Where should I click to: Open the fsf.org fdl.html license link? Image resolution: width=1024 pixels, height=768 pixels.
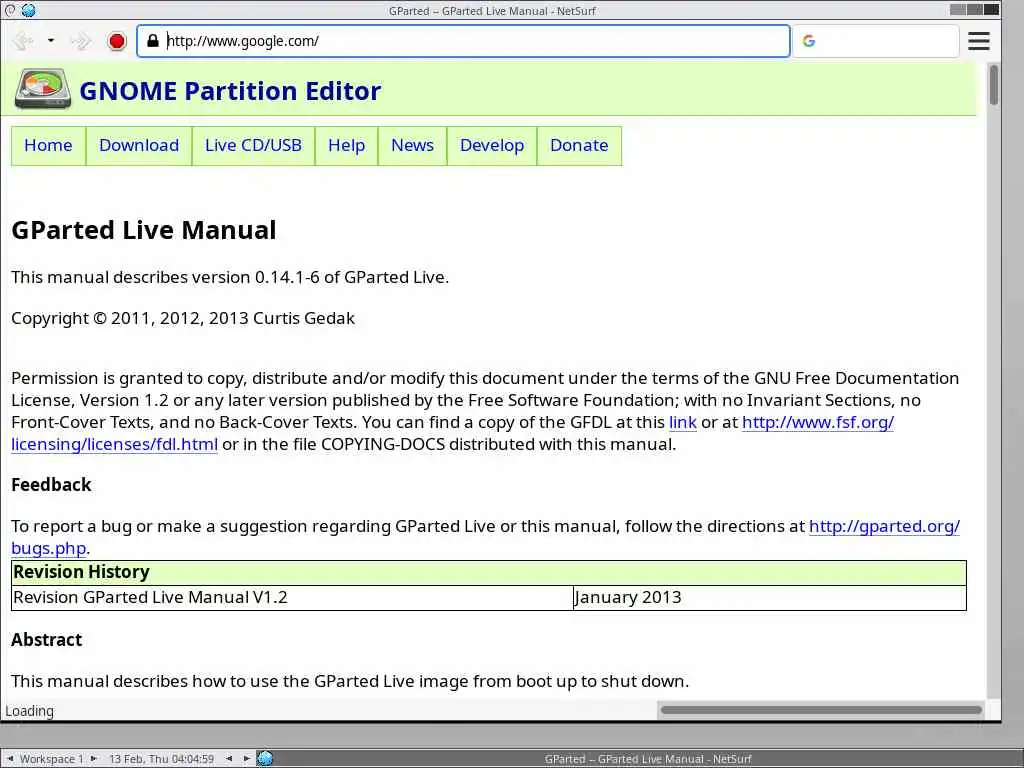coord(818,423)
